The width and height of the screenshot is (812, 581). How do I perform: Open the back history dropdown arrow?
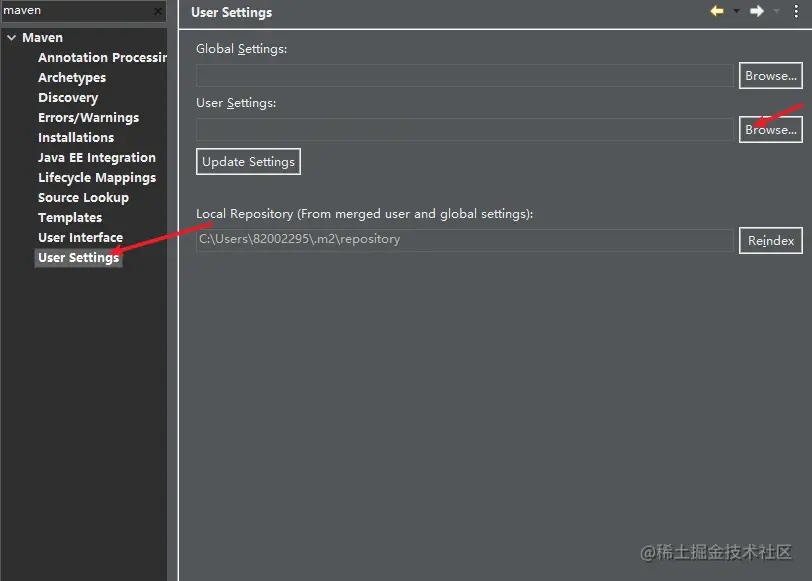(x=736, y=11)
